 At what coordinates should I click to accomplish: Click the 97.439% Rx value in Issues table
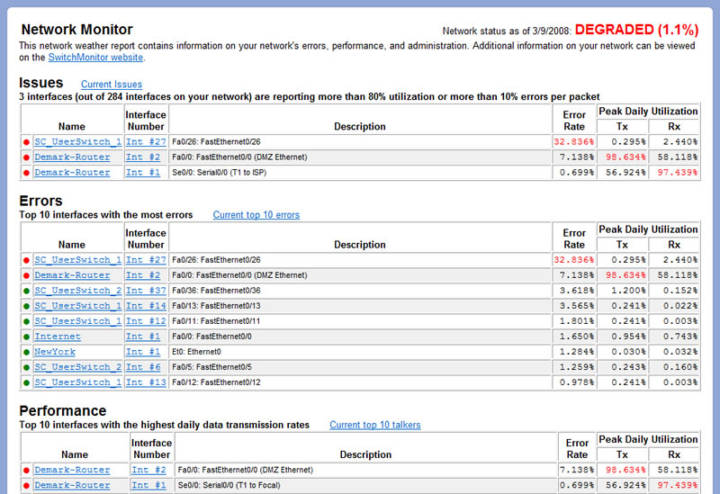coord(677,173)
